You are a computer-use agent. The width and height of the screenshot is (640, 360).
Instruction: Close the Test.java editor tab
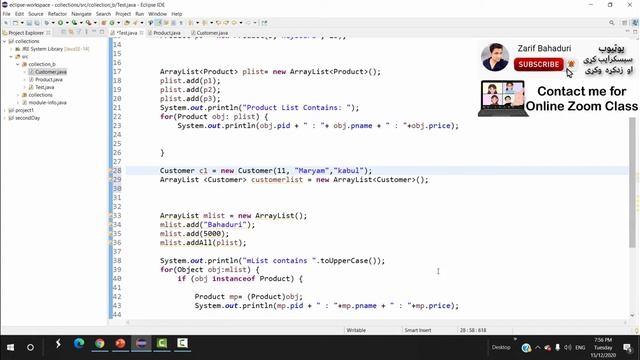[141, 33]
